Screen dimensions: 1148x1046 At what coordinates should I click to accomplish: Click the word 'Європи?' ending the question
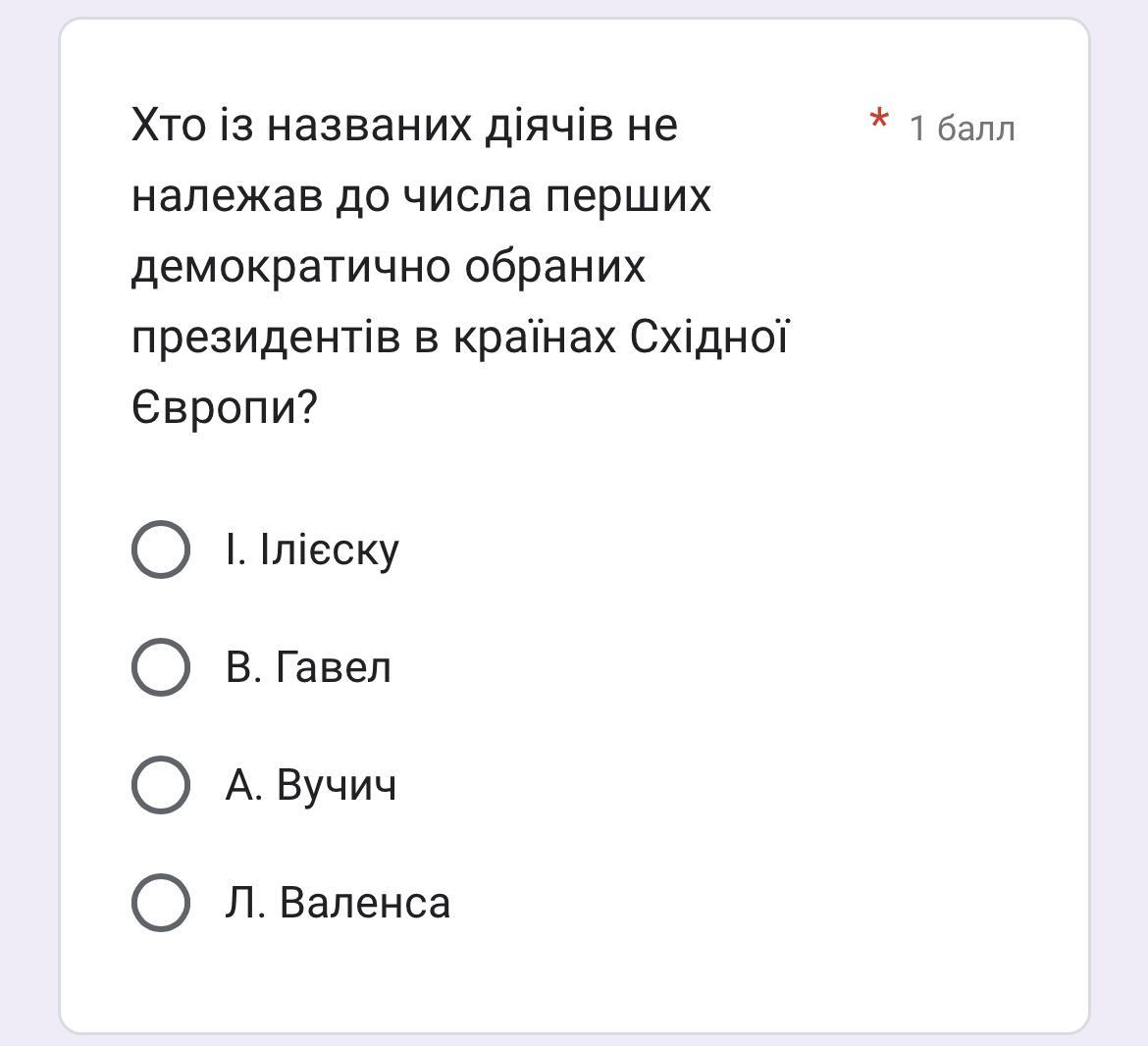coord(225,408)
